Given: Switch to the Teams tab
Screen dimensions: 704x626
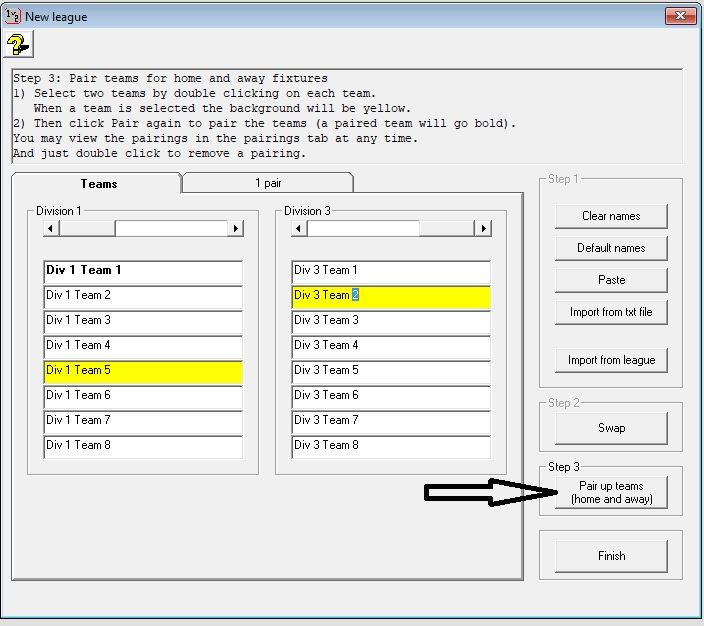Looking at the screenshot, I should click(98, 183).
